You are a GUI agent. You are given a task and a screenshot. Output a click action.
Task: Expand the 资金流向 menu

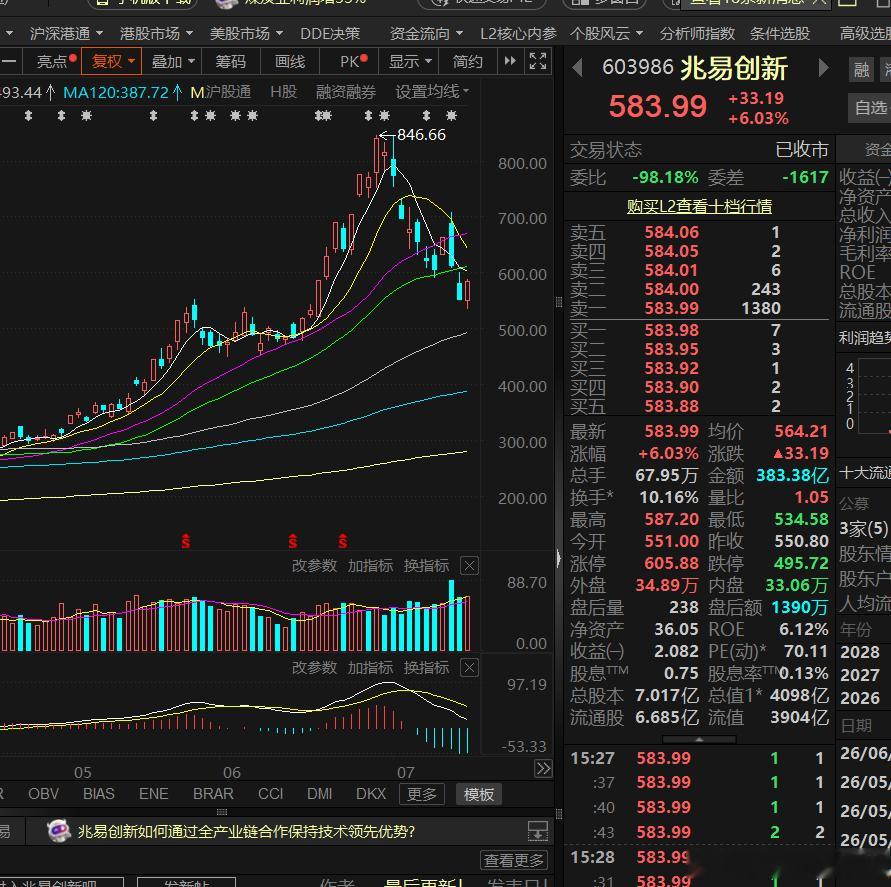pyautogui.click(x=426, y=34)
